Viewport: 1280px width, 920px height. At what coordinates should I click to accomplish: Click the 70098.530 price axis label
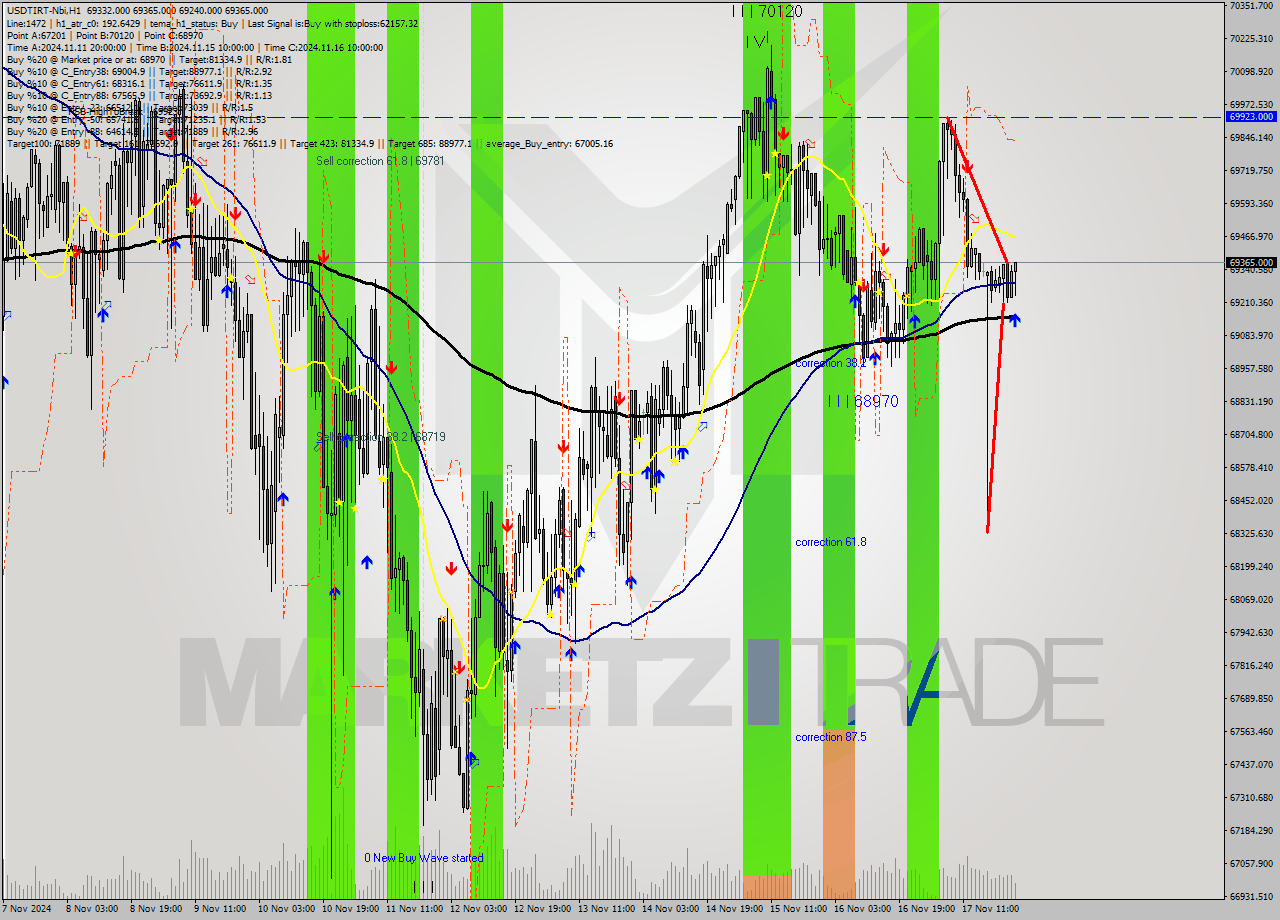tap(1251, 72)
